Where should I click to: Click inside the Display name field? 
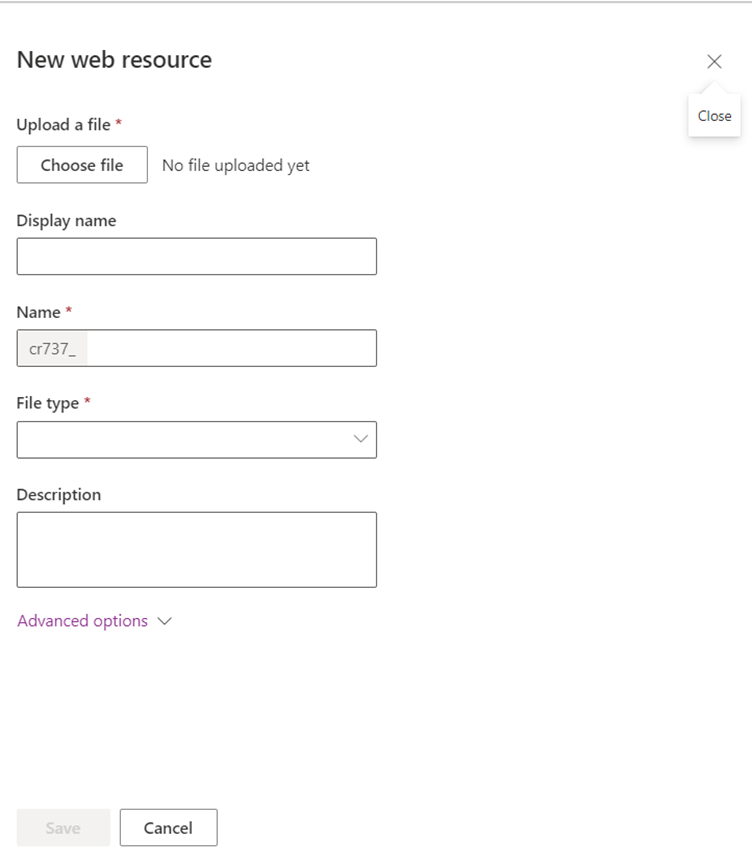196,256
